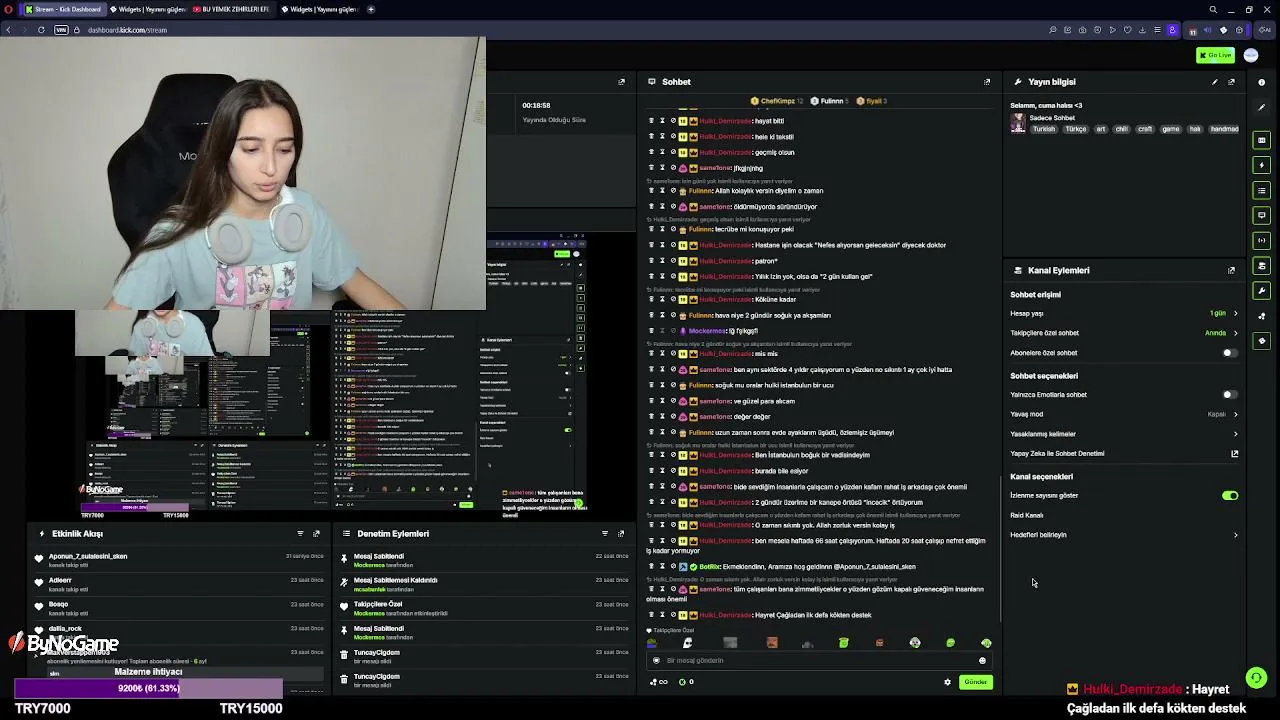The image size is (1280, 720).
Task: Disable İzlenme sayısını göster switch
Action: tap(1230, 496)
